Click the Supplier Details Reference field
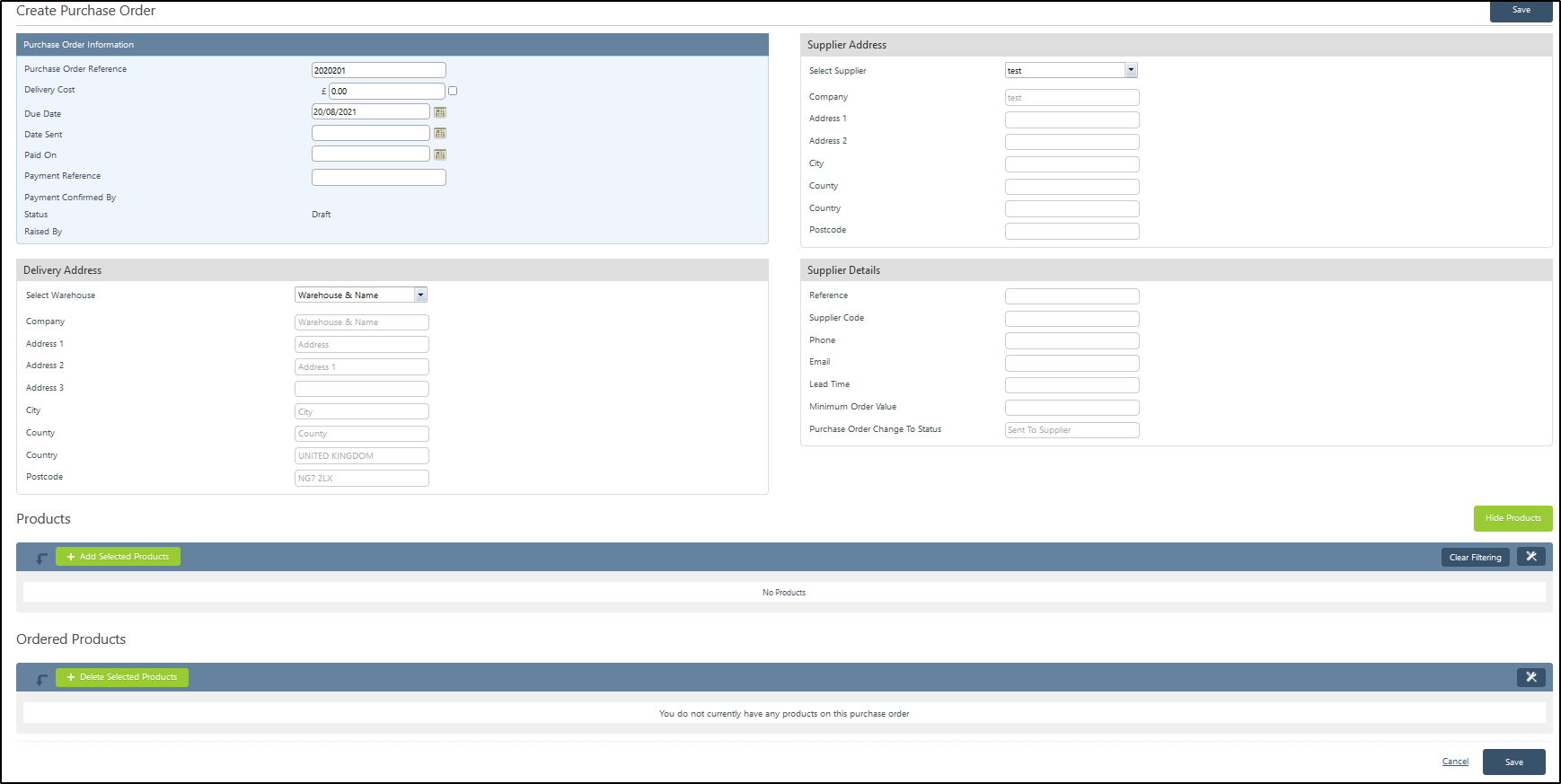1561x784 pixels. coord(1072,296)
